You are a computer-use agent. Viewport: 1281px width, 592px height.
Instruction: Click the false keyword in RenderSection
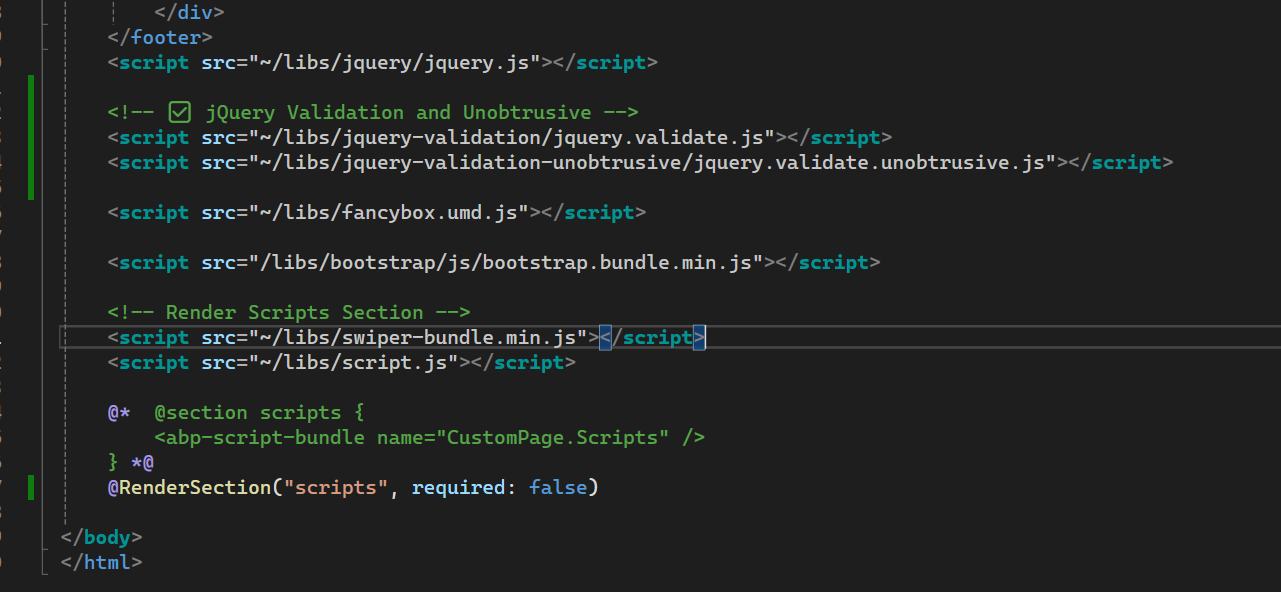click(558, 487)
